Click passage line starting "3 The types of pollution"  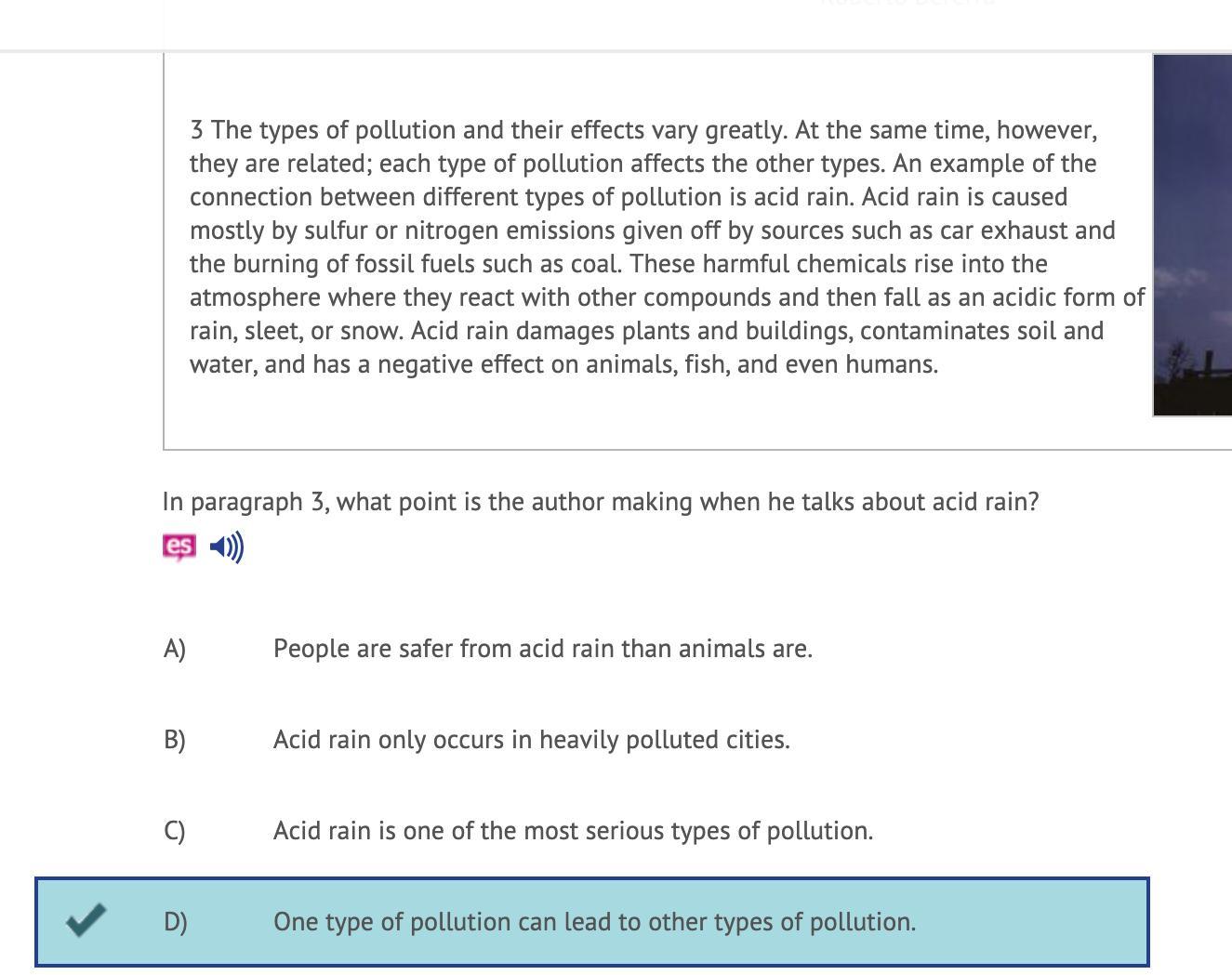point(643,130)
